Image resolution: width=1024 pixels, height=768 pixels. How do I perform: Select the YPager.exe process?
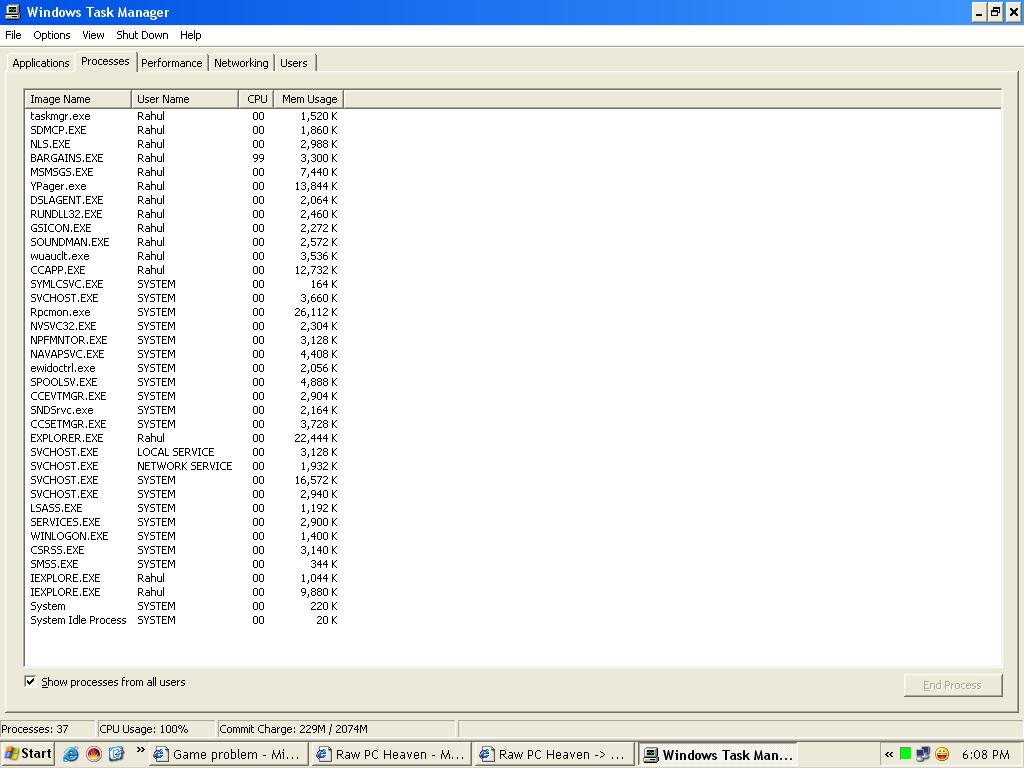184,186
